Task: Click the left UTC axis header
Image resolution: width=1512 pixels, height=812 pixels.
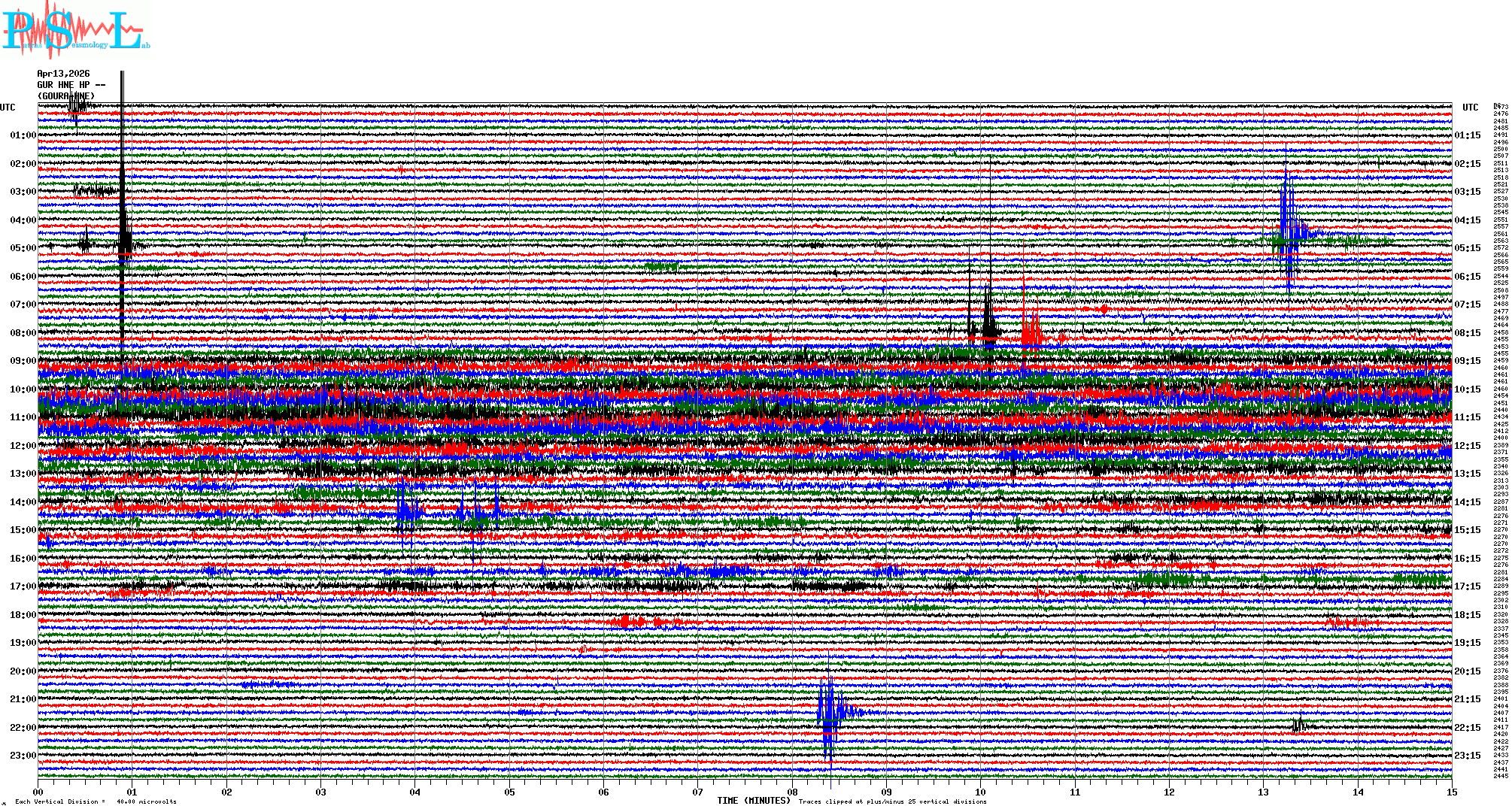Action: (8, 108)
